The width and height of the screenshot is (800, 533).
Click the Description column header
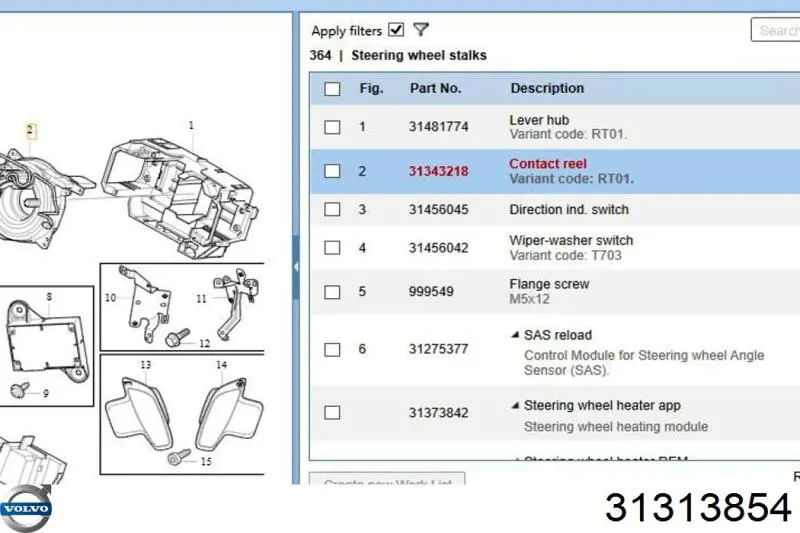(x=547, y=88)
